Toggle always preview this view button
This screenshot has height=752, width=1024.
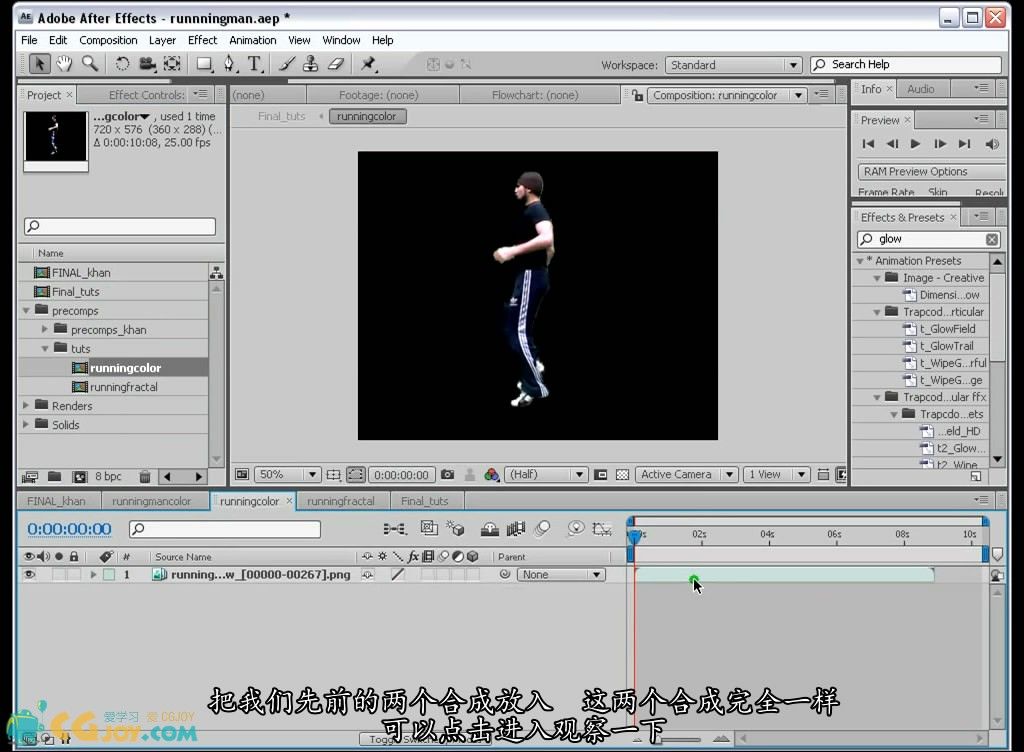click(x=242, y=475)
